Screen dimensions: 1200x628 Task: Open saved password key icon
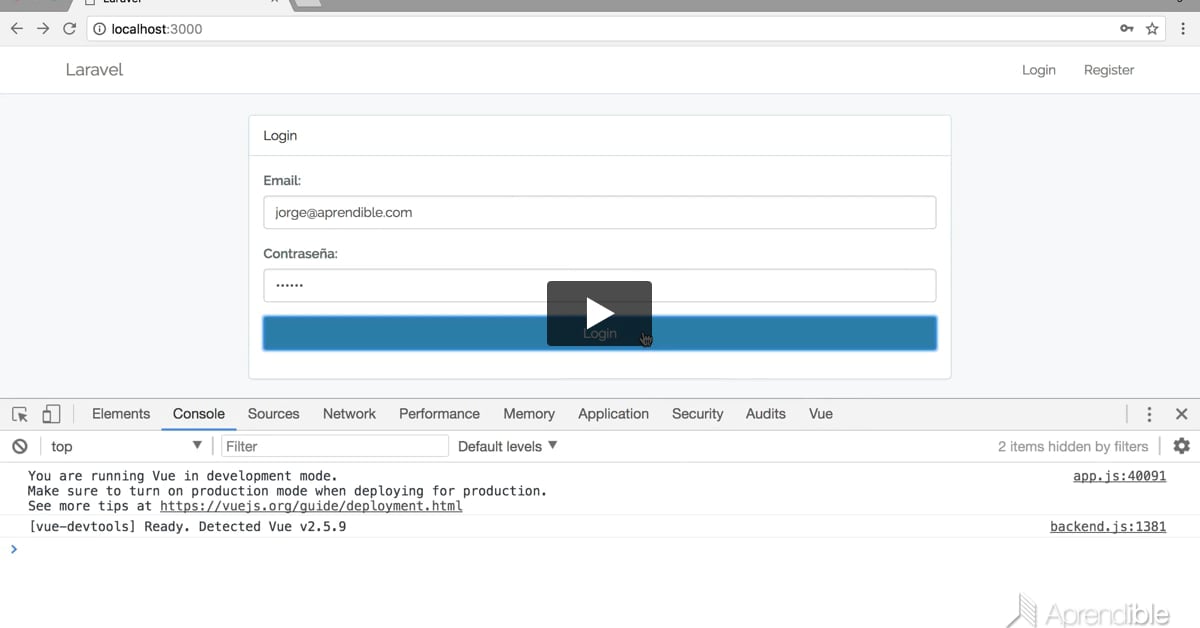(1127, 29)
